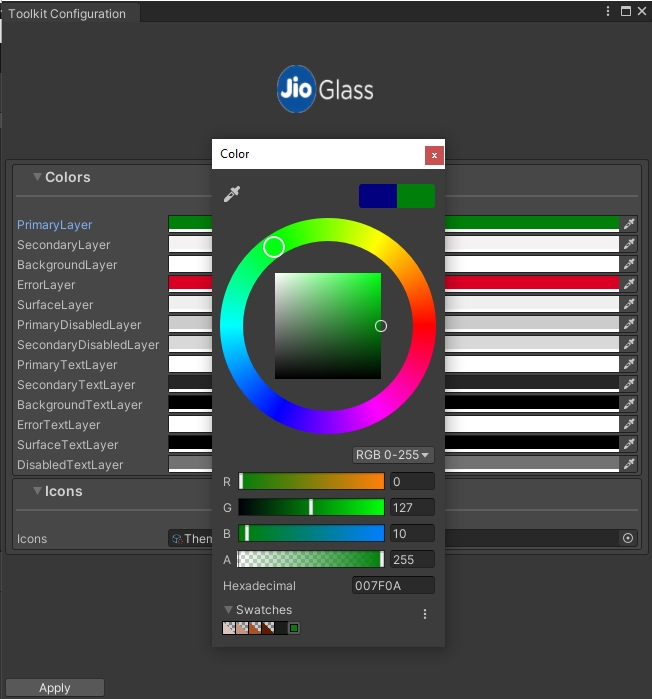
Task: Click the eyedropper tool in Color picker
Action: (x=232, y=194)
